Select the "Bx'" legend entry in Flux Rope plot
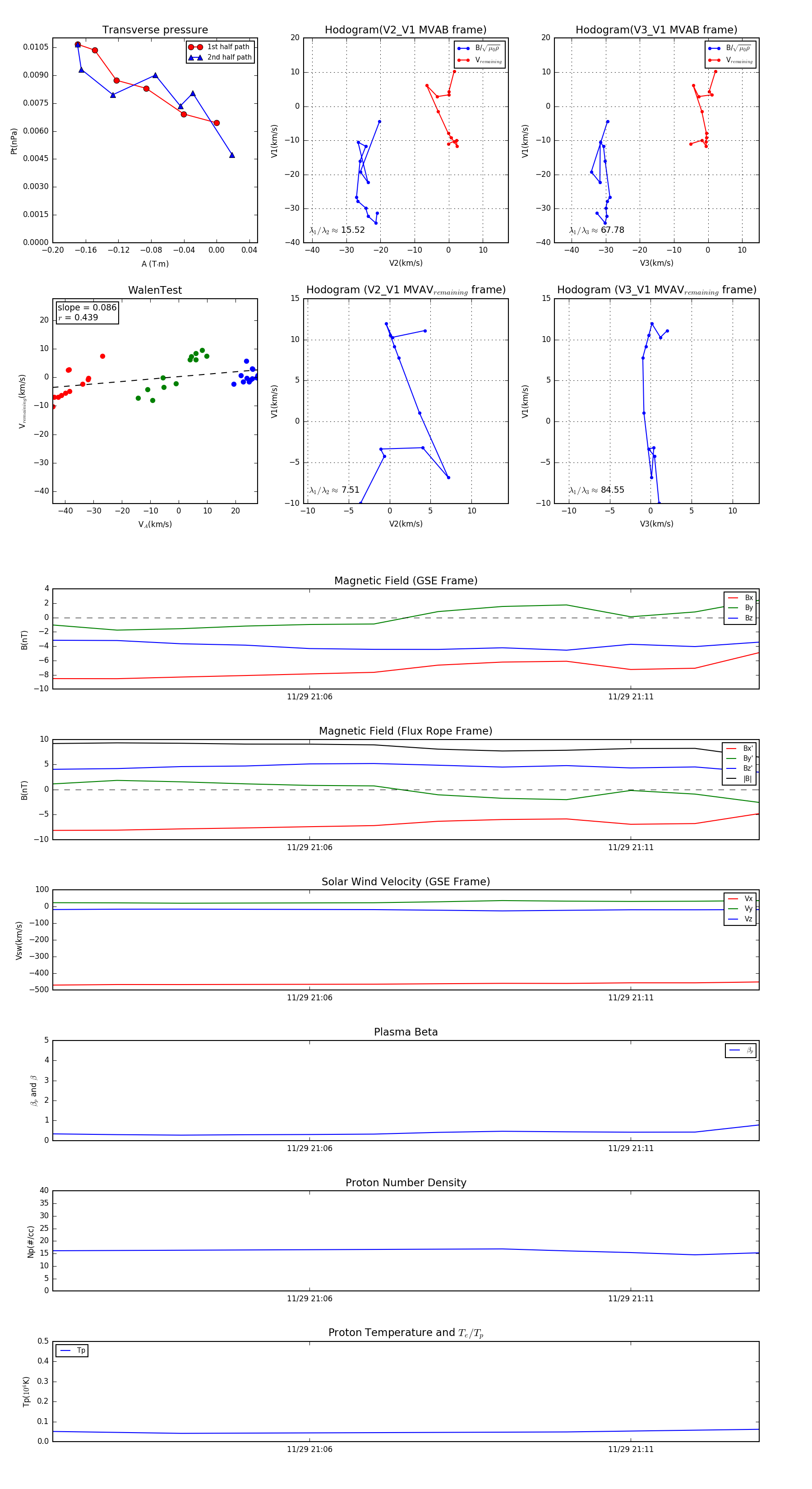The image size is (812, 1489). pos(739,748)
